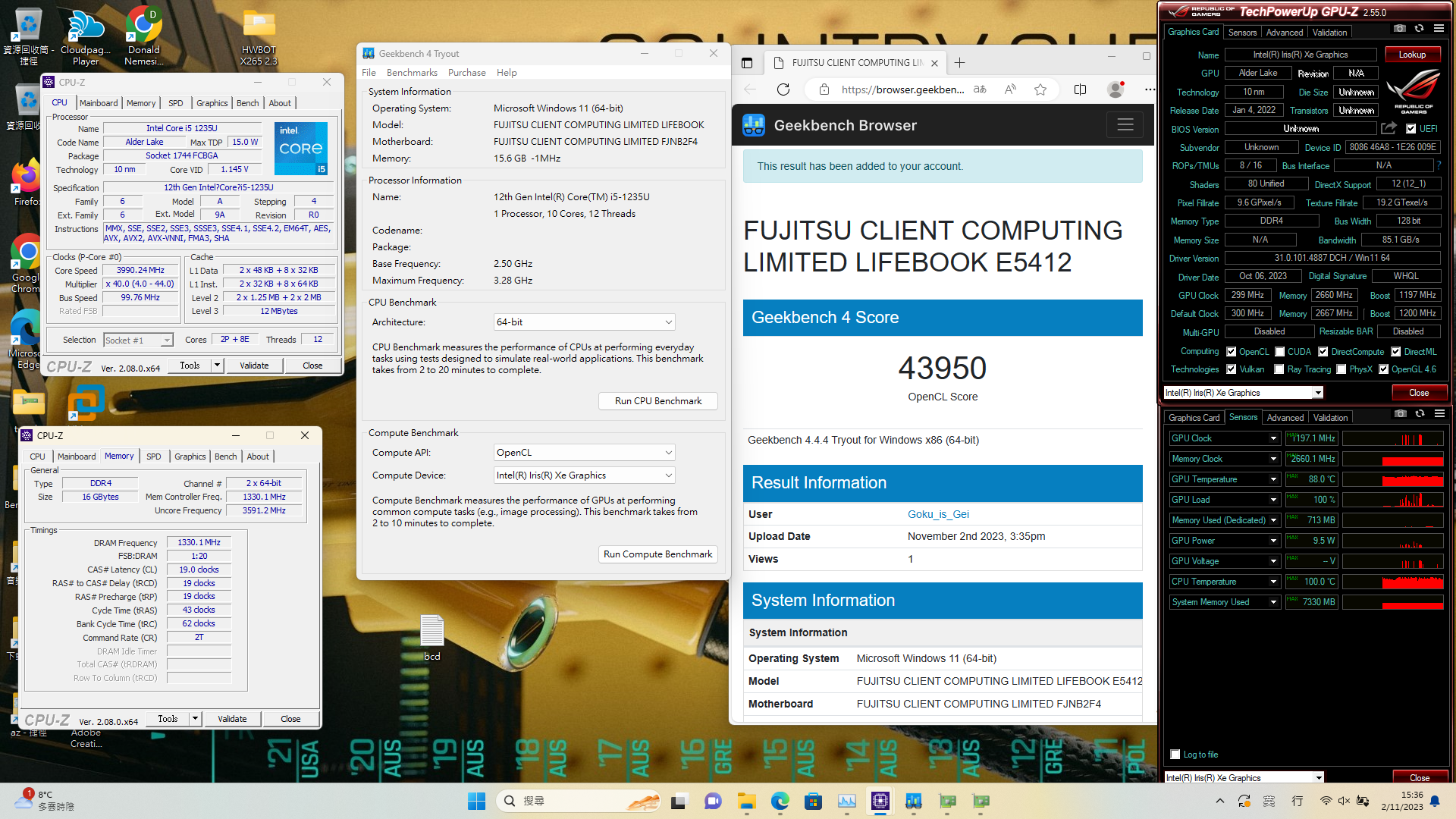Click the System Memory Used sensor graph

click(1393, 602)
